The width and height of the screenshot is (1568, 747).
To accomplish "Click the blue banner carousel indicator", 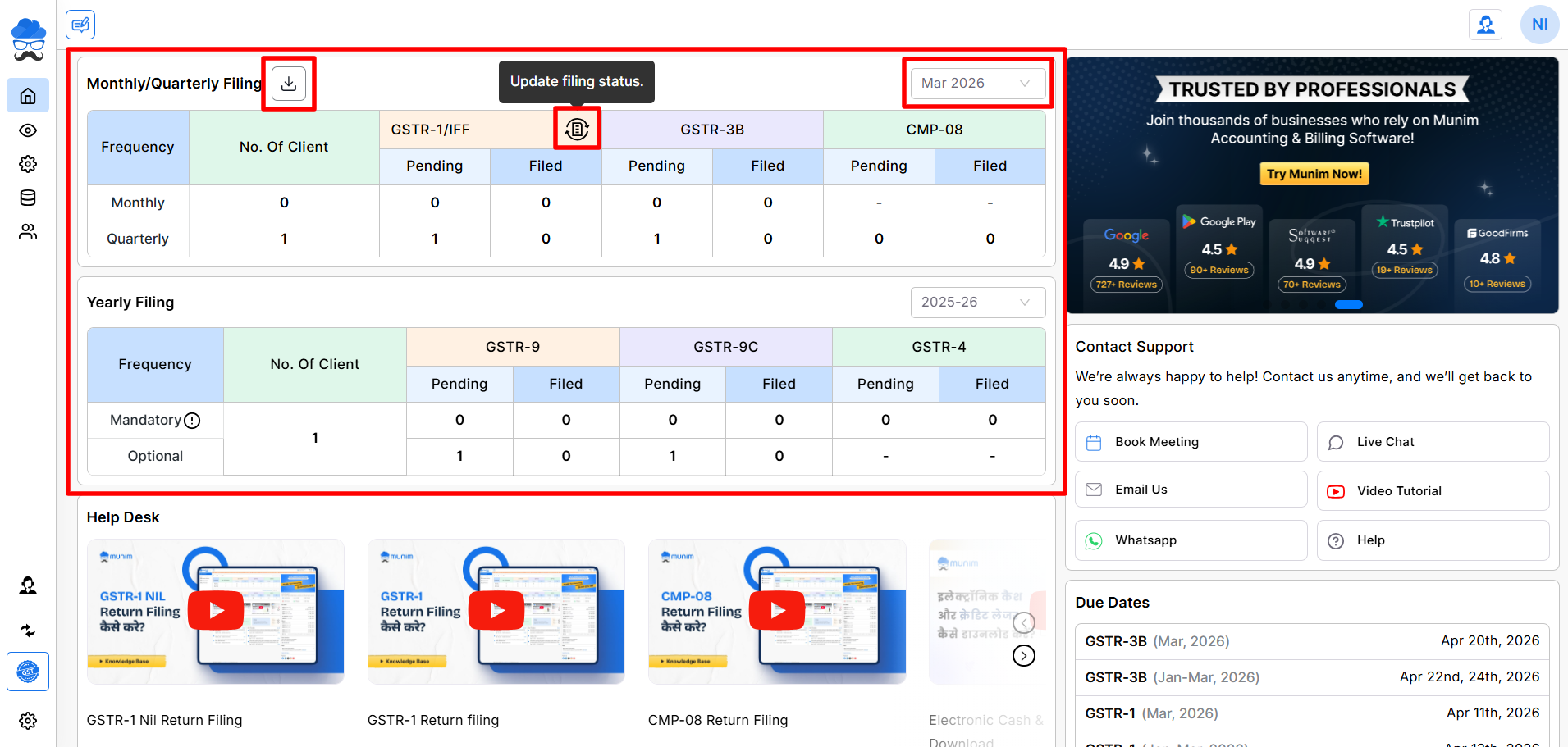I will tap(1348, 304).
